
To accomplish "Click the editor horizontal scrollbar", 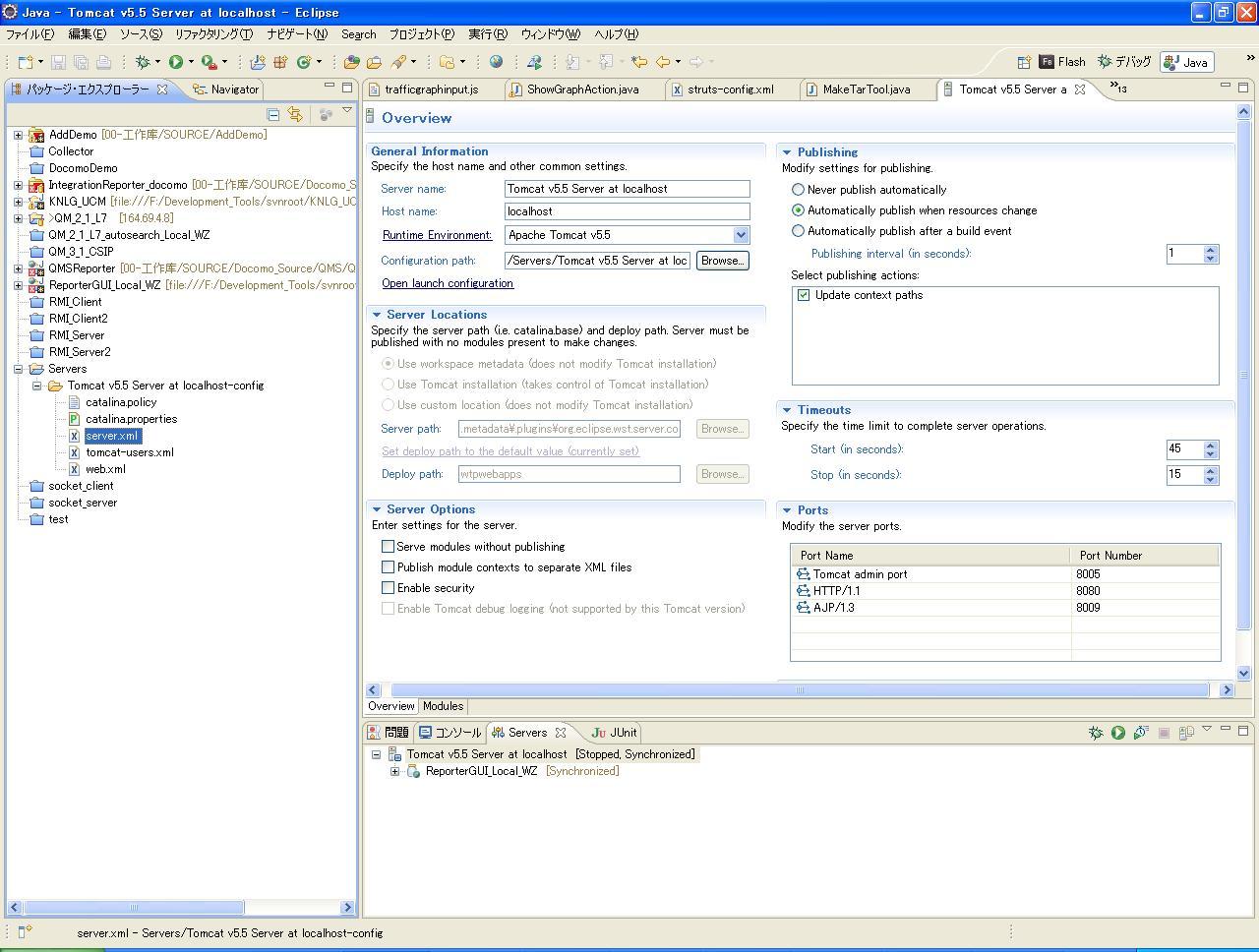I will coord(799,690).
